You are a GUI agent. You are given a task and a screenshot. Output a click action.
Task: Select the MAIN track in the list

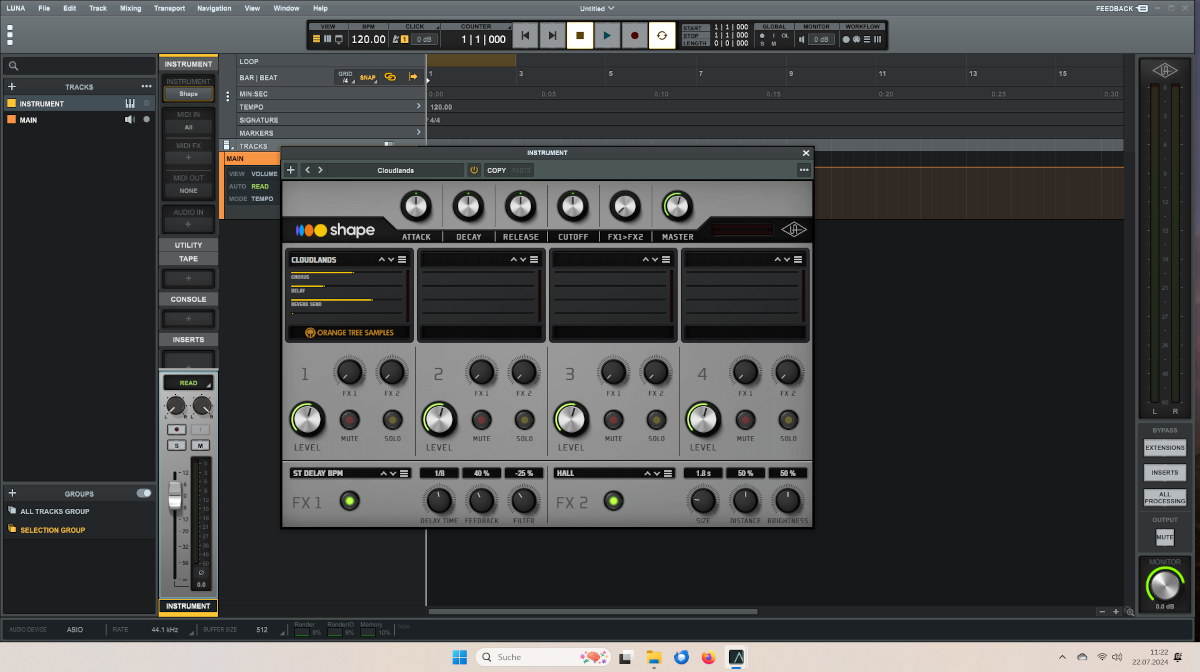pos(79,119)
